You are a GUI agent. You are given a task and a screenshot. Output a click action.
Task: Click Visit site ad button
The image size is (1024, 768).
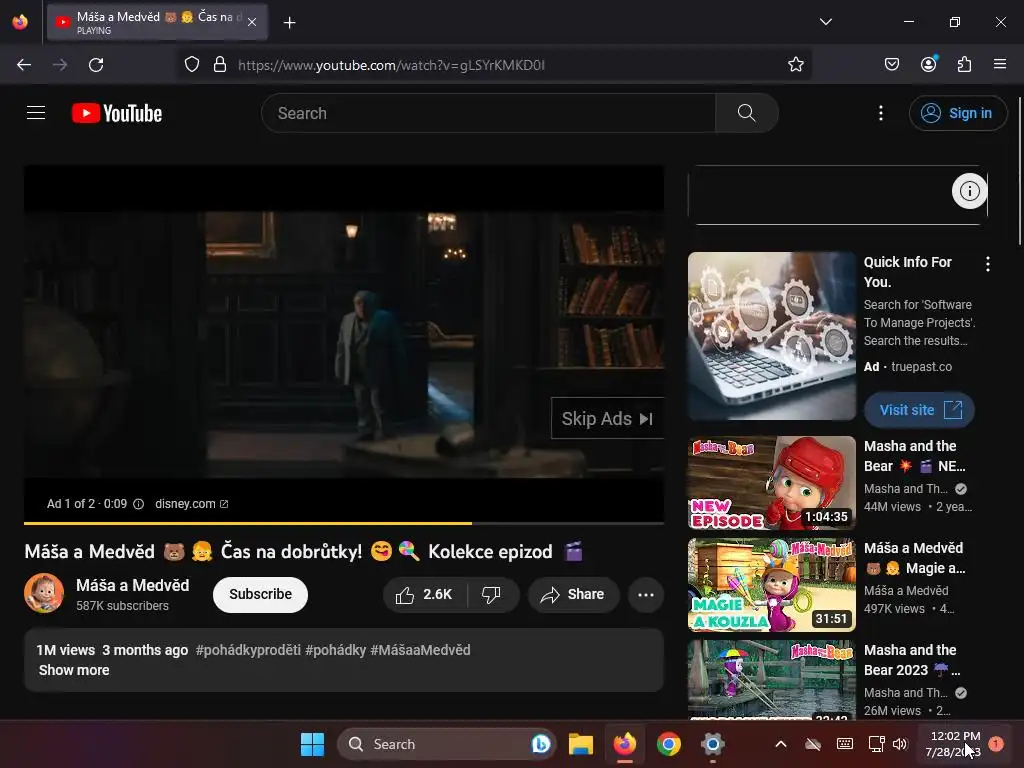(919, 409)
